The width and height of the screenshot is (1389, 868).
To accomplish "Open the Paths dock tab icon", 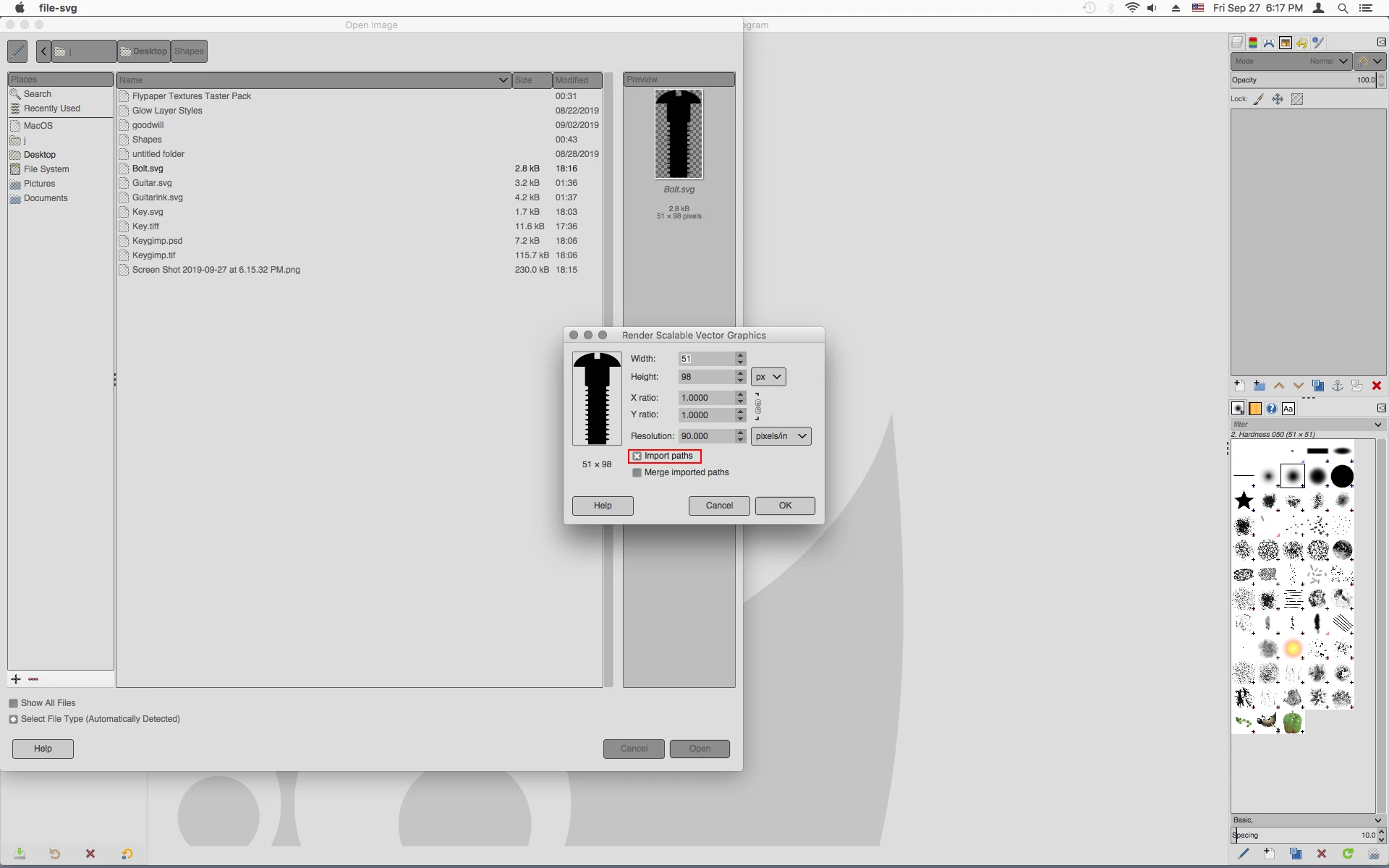I will [1269, 43].
